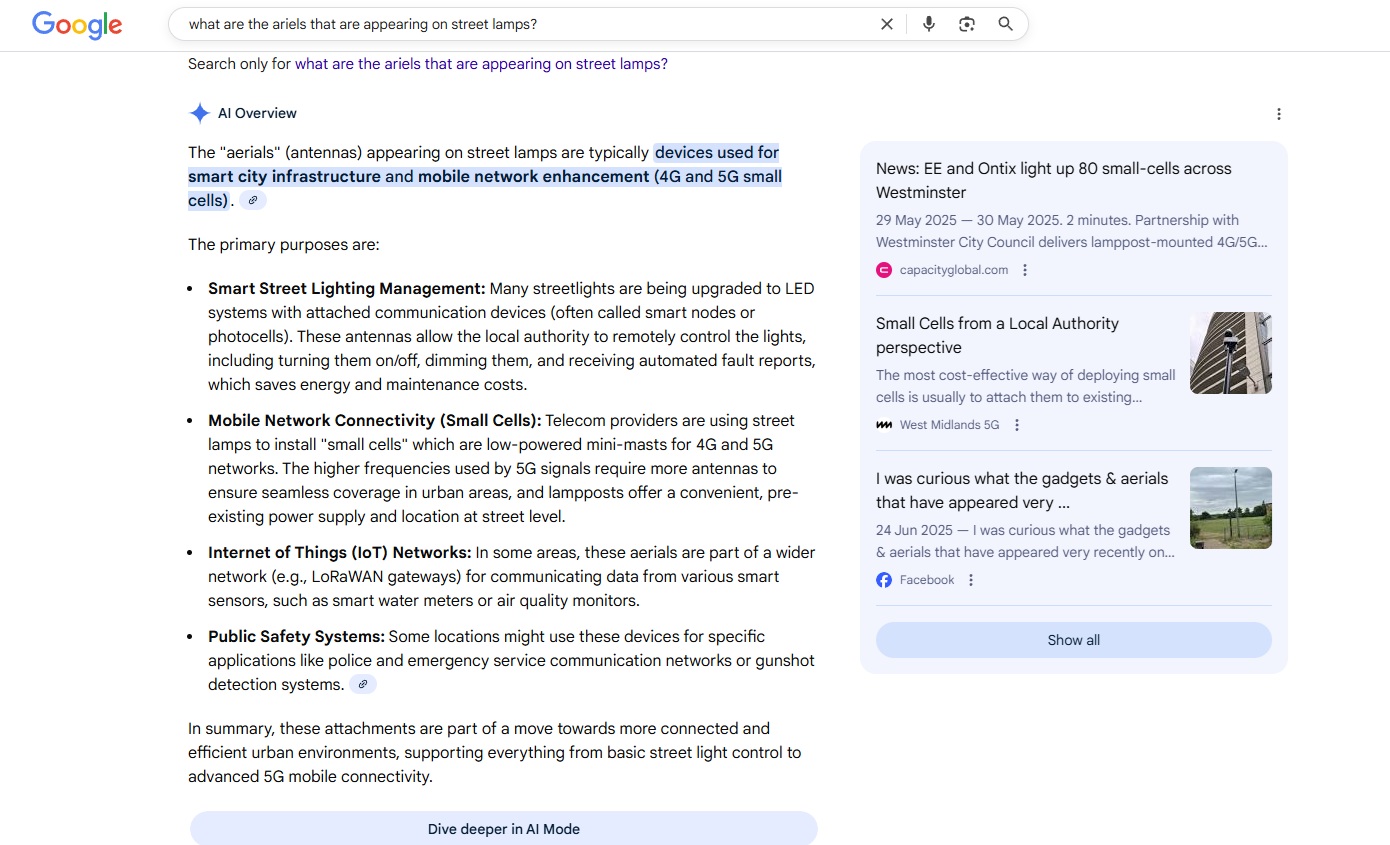Open more options for Facebook source
Viewport: 1390px width, 845px height.
click(x=970, y=580)
